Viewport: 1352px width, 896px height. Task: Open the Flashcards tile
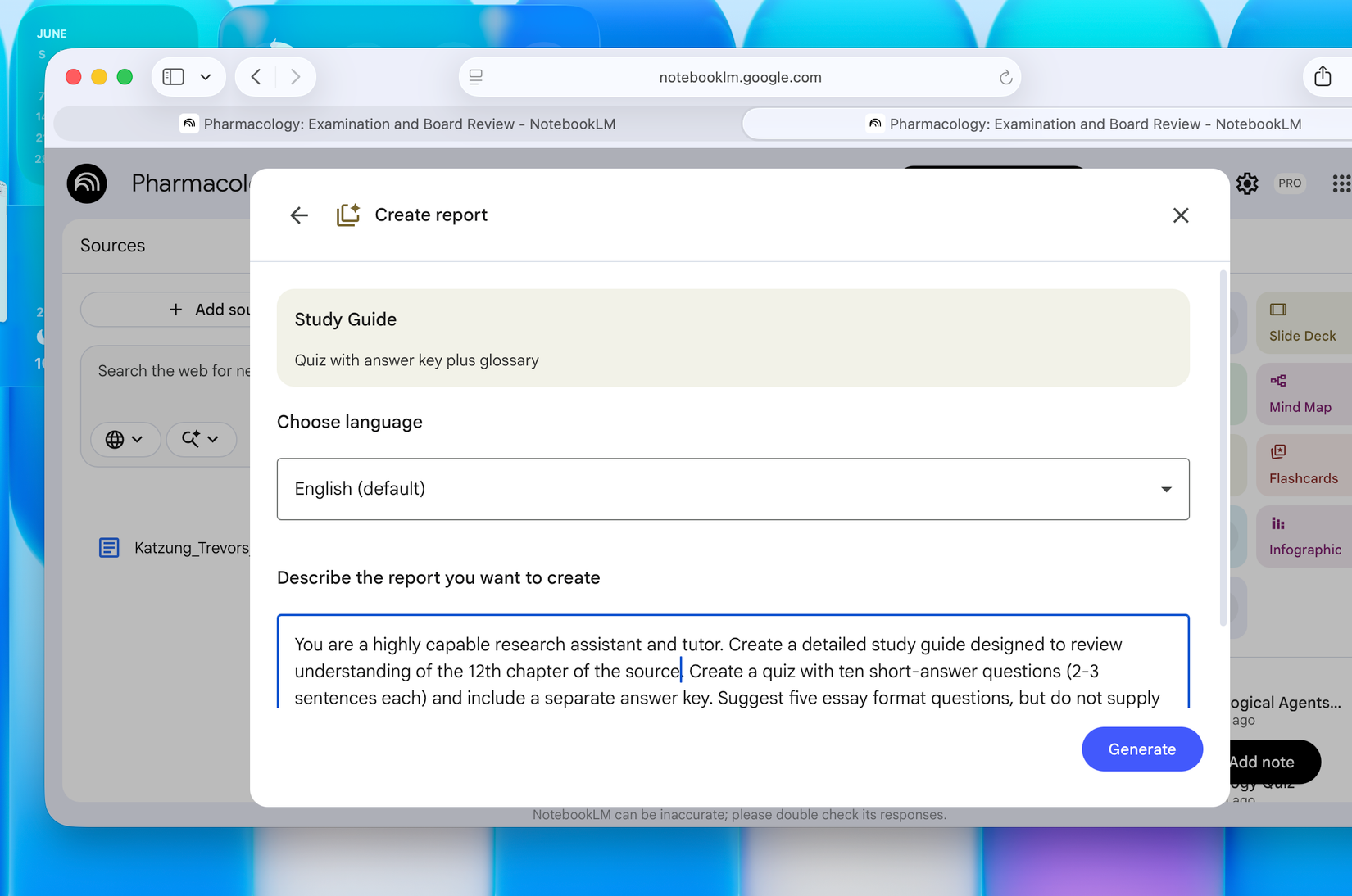(x=1303, y=465)
